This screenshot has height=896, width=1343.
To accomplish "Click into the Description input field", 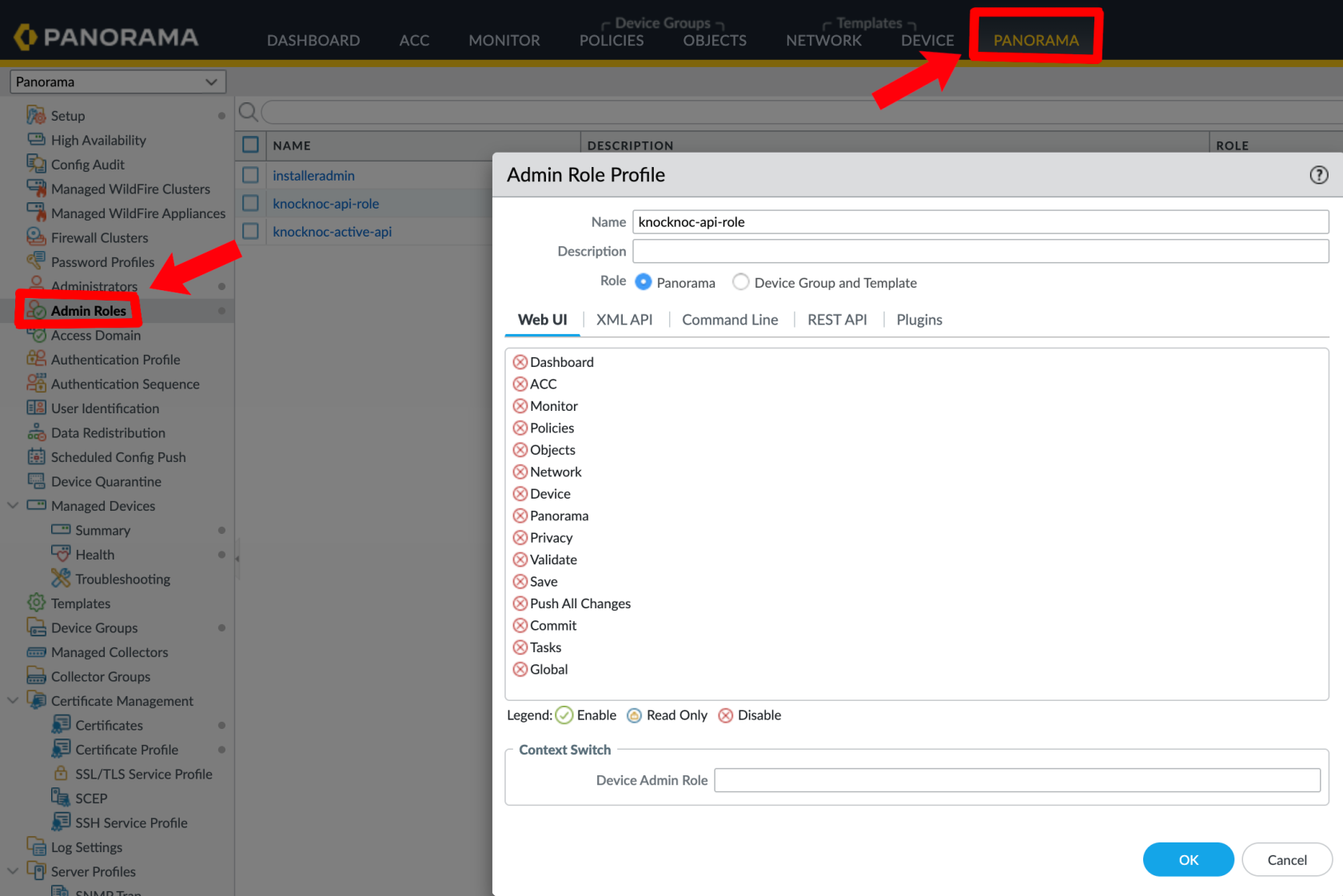I will (x=980, y=251).
